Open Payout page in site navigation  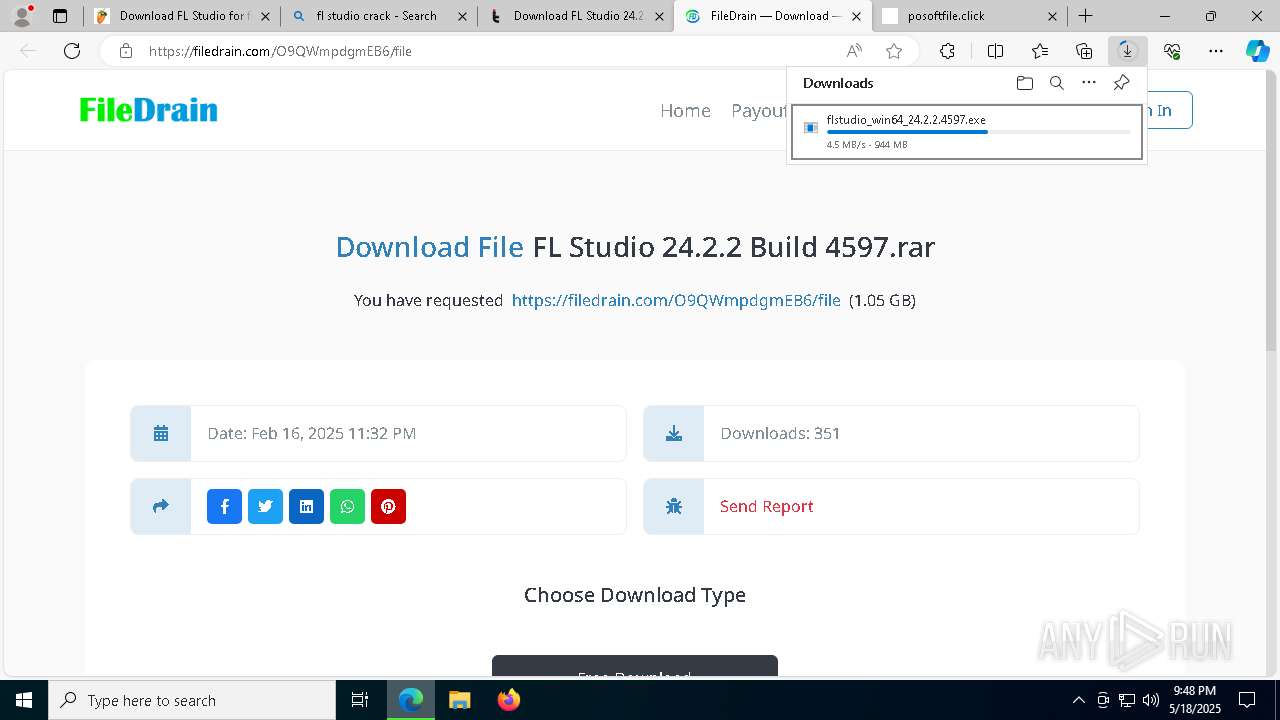pyautogui.click(x=759, y=110)
